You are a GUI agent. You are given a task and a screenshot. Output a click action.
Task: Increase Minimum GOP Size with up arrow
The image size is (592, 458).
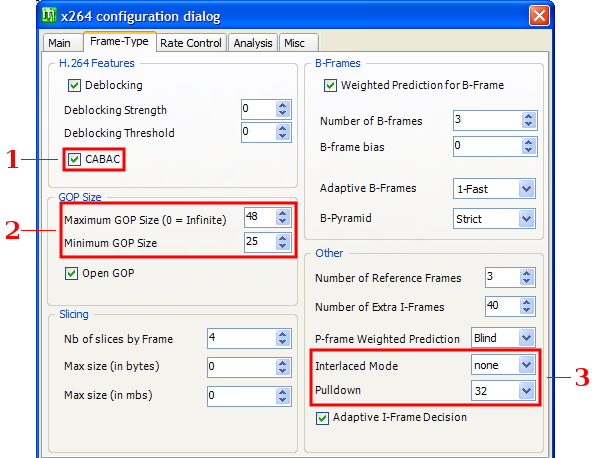pos(283,238)
